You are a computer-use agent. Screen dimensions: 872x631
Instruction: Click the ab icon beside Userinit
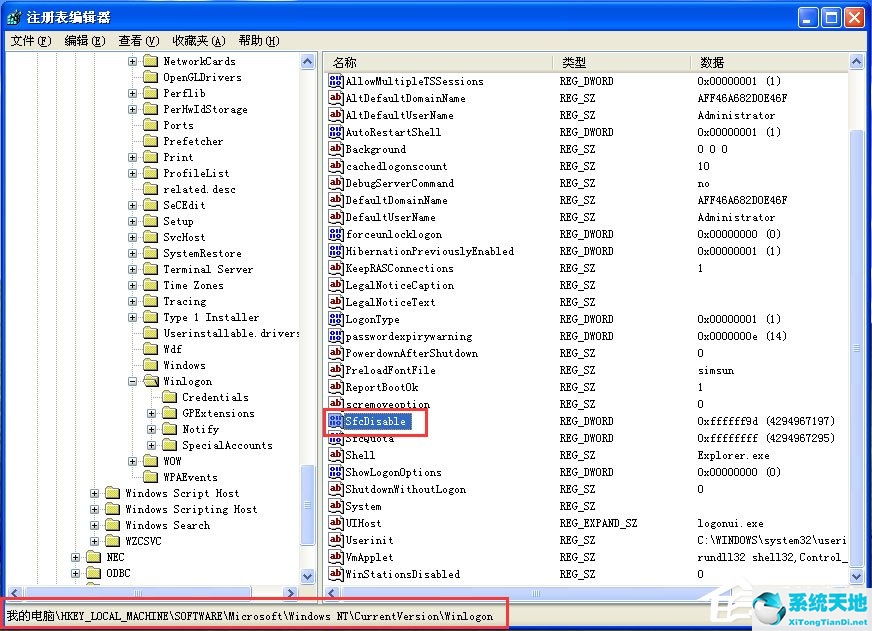tap(334, 540)
